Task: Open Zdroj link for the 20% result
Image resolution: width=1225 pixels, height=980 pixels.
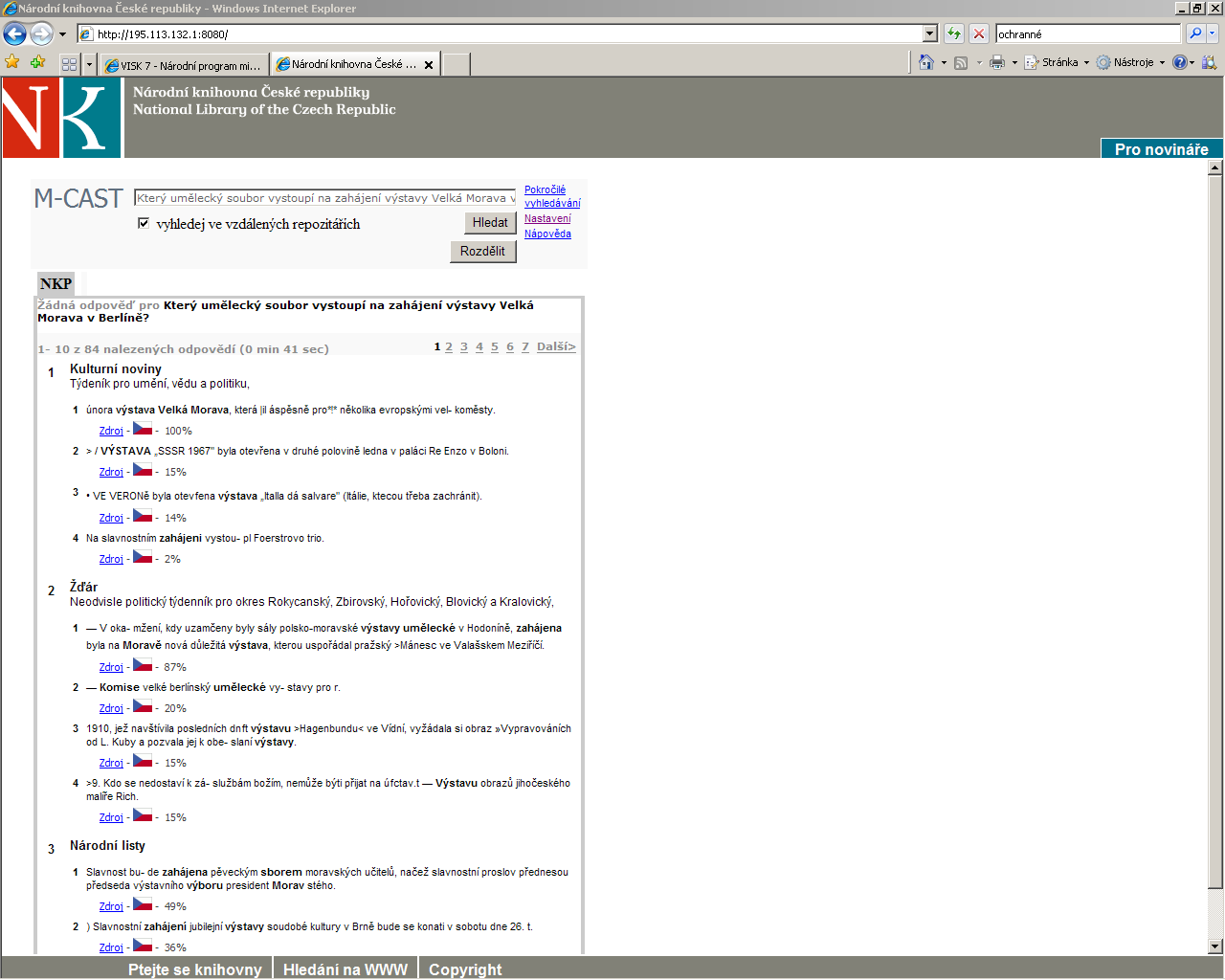Action: click(111, 708)
